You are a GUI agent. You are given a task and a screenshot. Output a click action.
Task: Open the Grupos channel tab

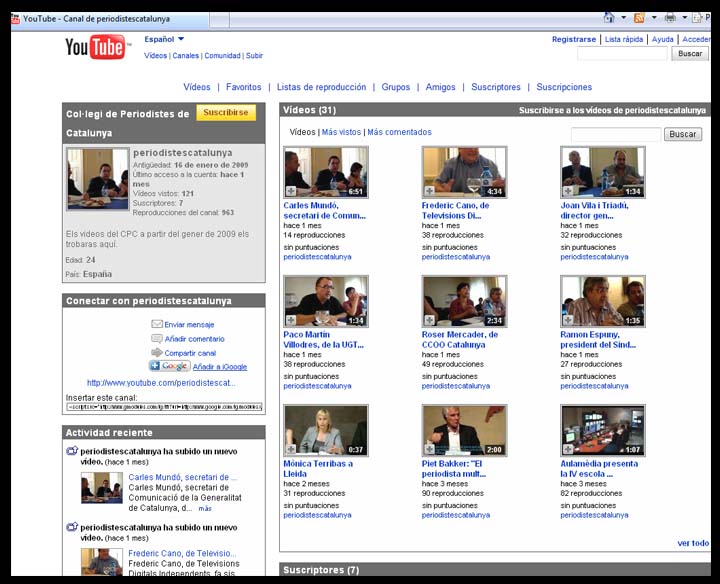point(396,87)
